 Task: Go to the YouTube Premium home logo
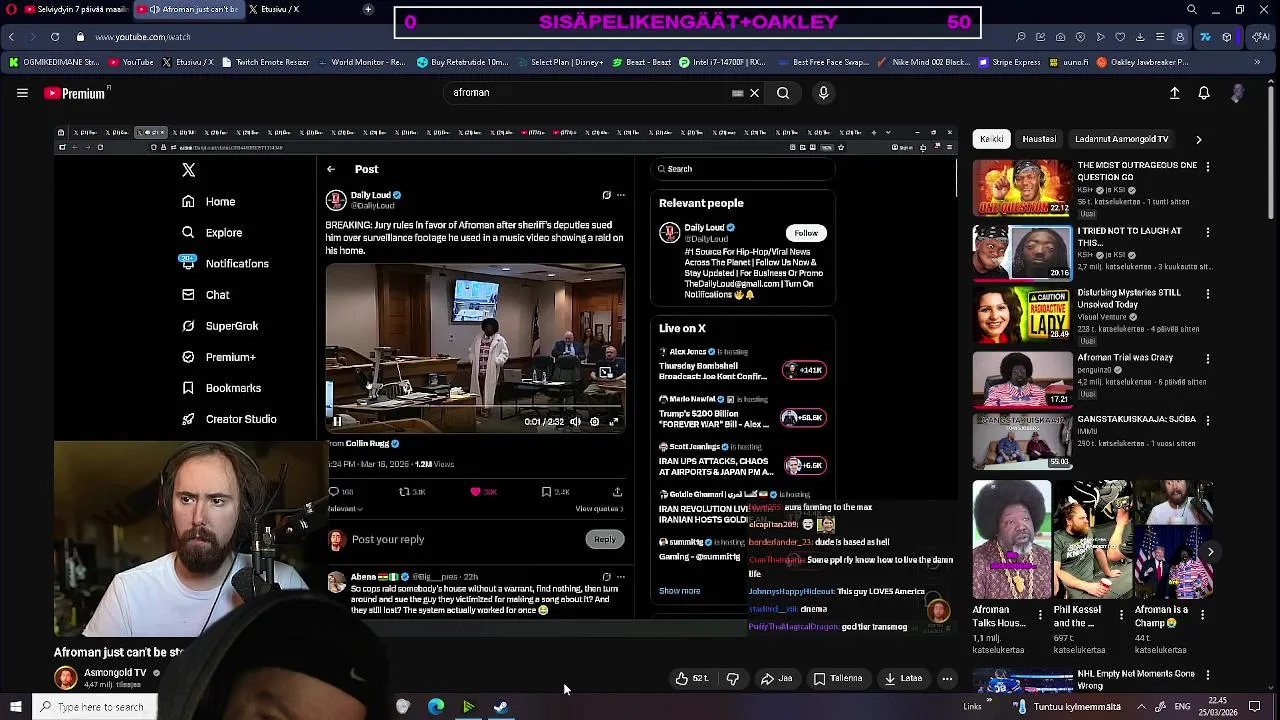click(76, 93)
